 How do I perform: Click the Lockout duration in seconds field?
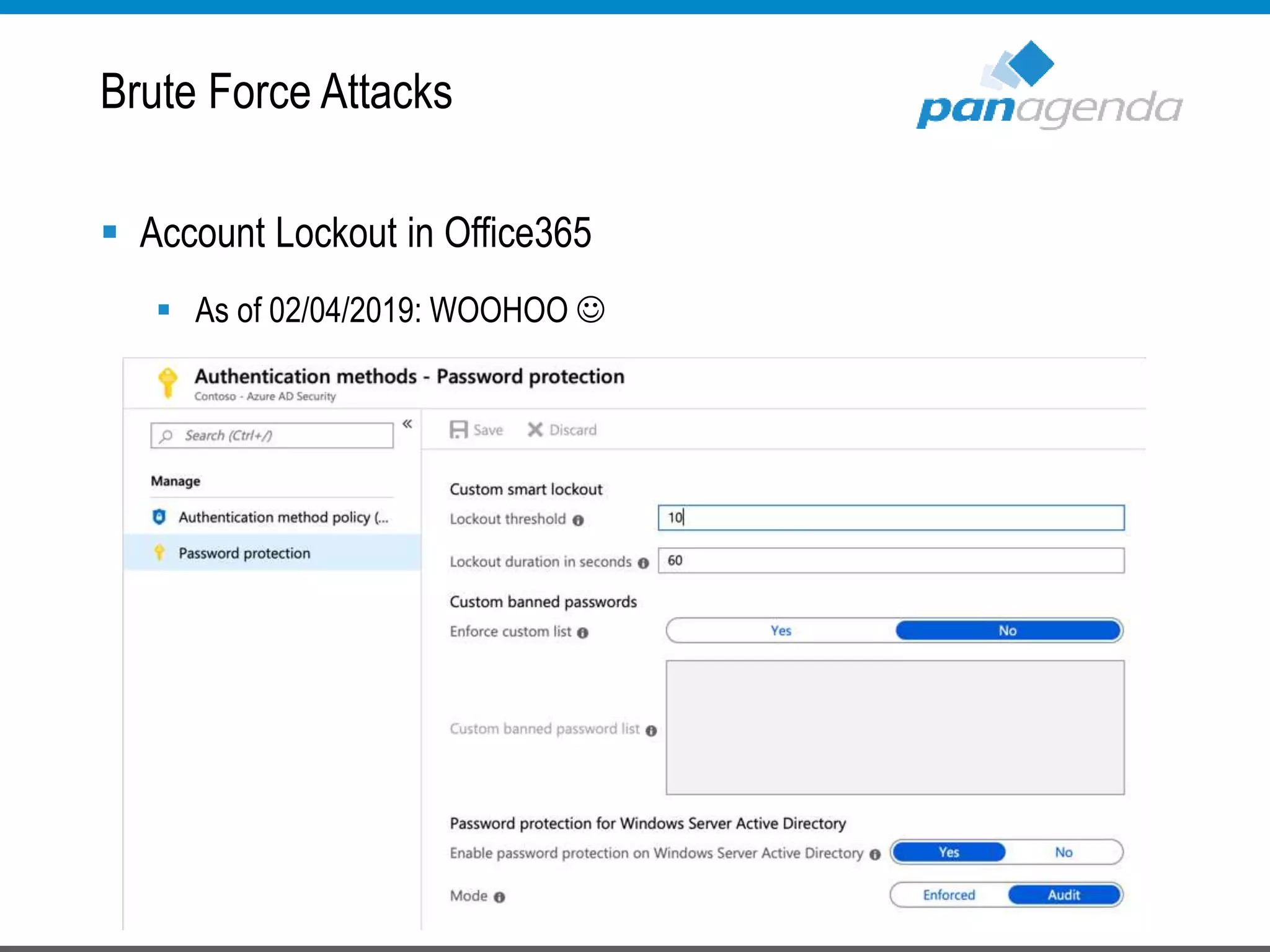[891, 560]
